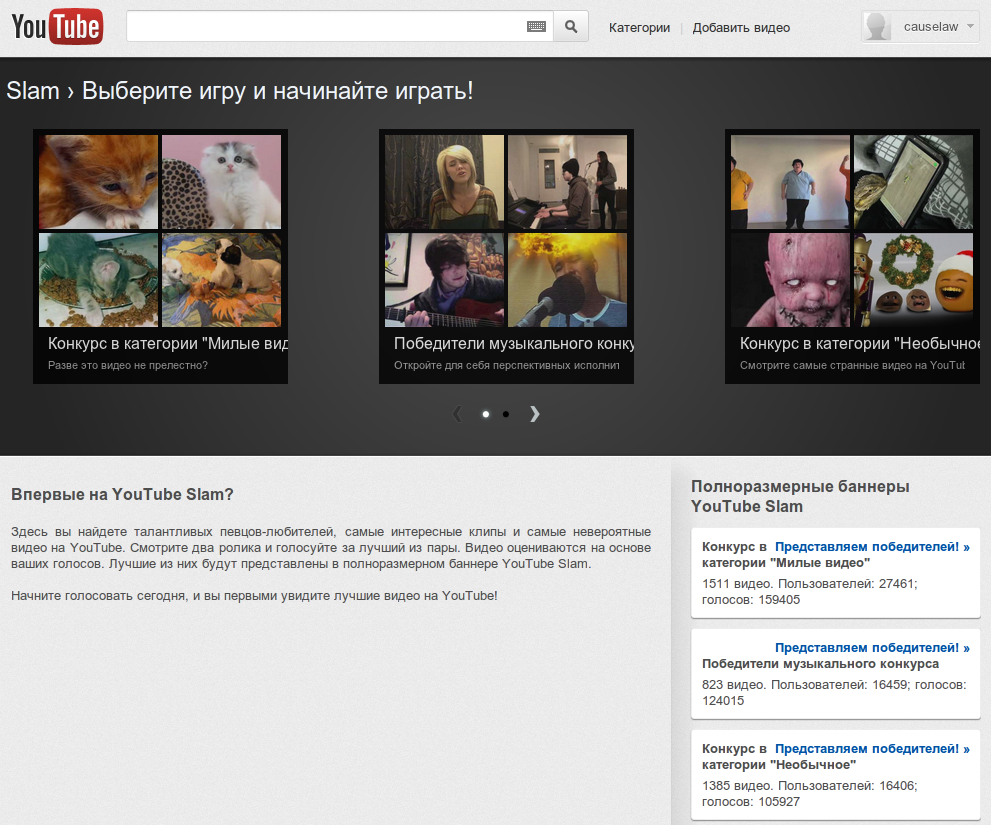Click the causelaw user avatar icon
991x825 pixels.
click(x=878, y=27)
